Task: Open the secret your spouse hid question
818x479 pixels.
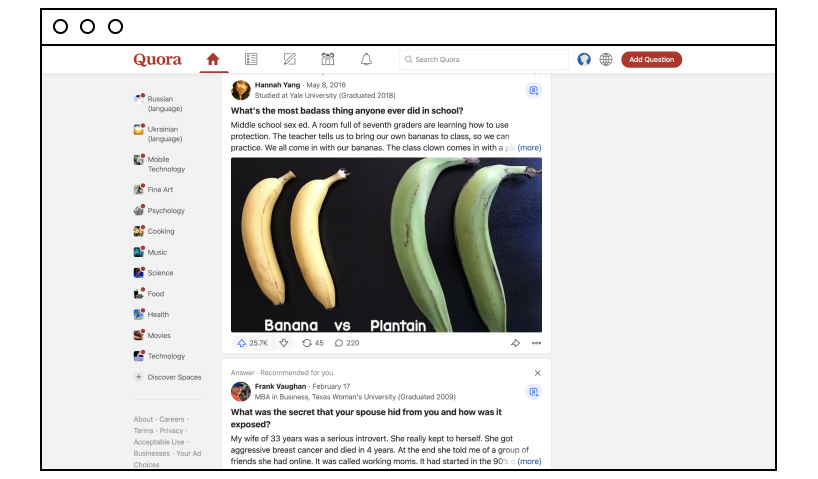Action: (366, 418)
